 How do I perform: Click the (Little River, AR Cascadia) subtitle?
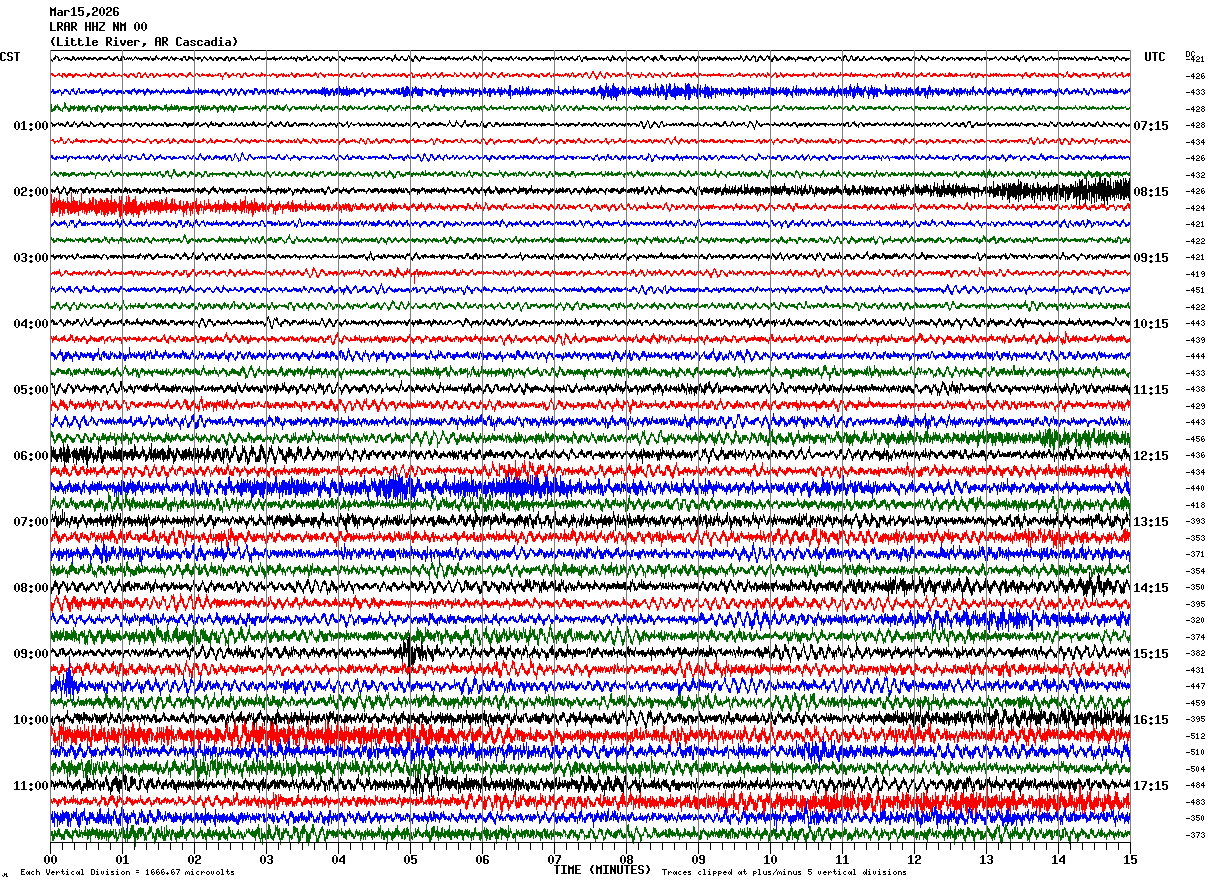tap(144, 42)
